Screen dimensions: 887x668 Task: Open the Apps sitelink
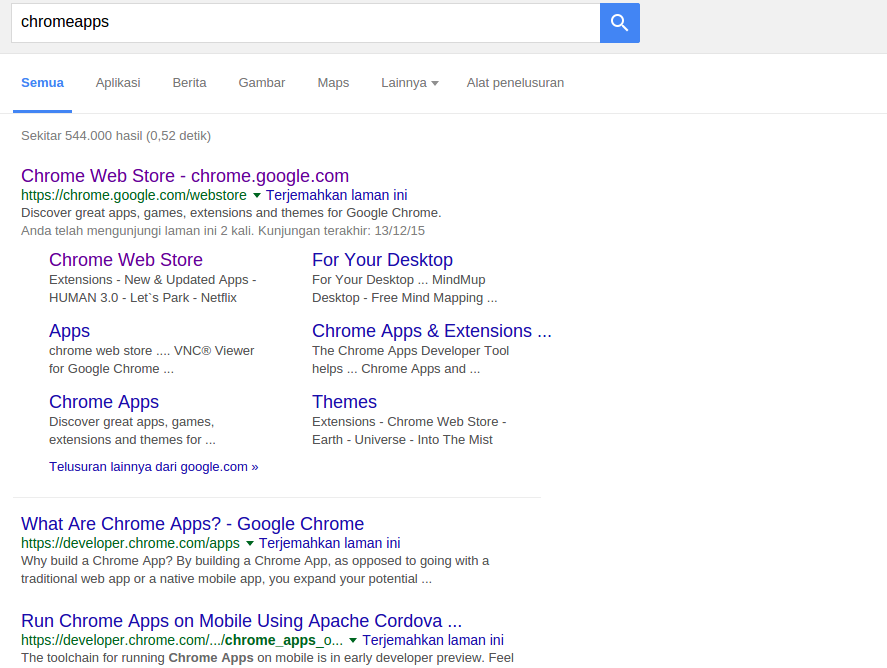(x=69, y=331)
